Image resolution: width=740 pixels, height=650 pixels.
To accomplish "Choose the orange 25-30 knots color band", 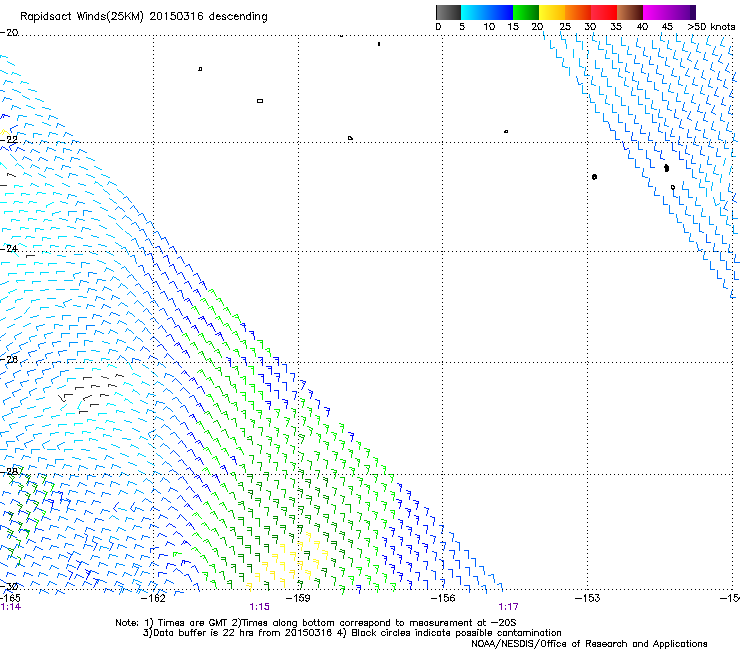I will pos(578,12).
